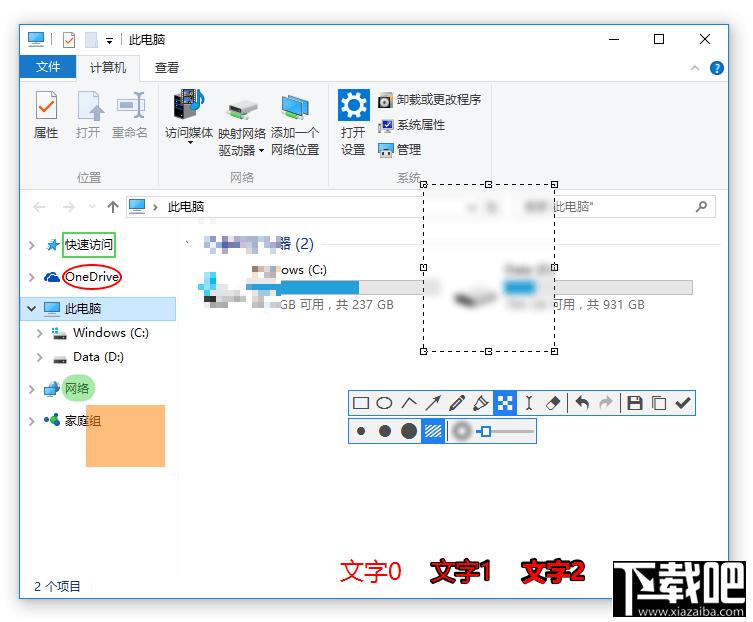Screen dimensions: 753x622
Task: Expand the 家庭组 tree node
Action: coord(32,421)
